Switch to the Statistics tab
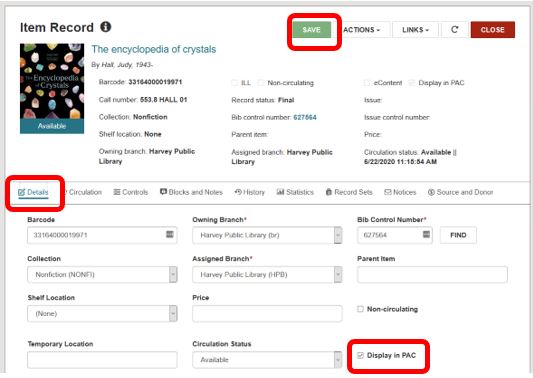 click(x=295, y=192)
